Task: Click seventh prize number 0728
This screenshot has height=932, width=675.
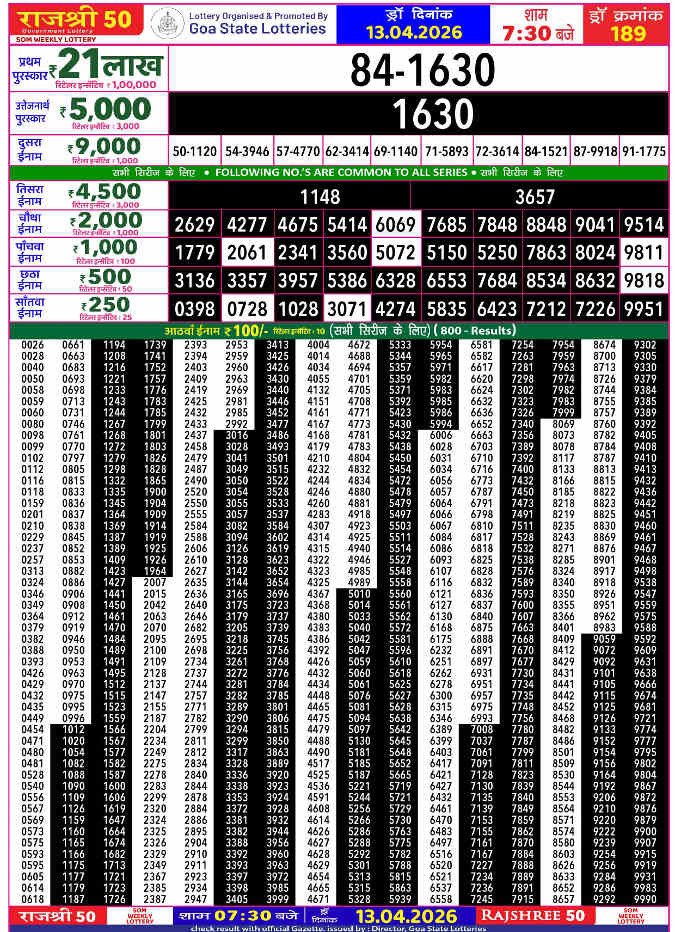Action: coord(247,308)
